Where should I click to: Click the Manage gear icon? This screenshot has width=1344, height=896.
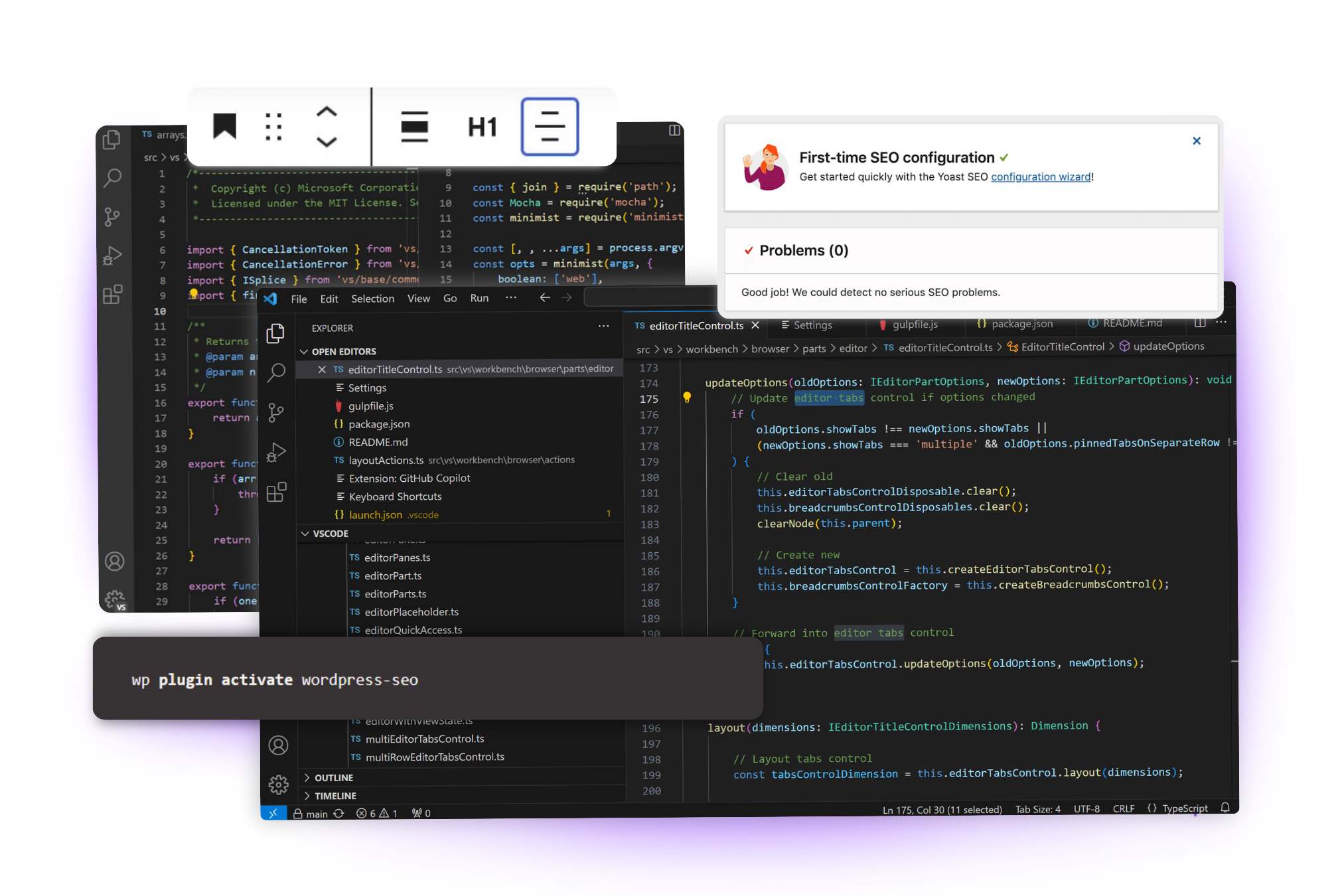tap(278, 784)
